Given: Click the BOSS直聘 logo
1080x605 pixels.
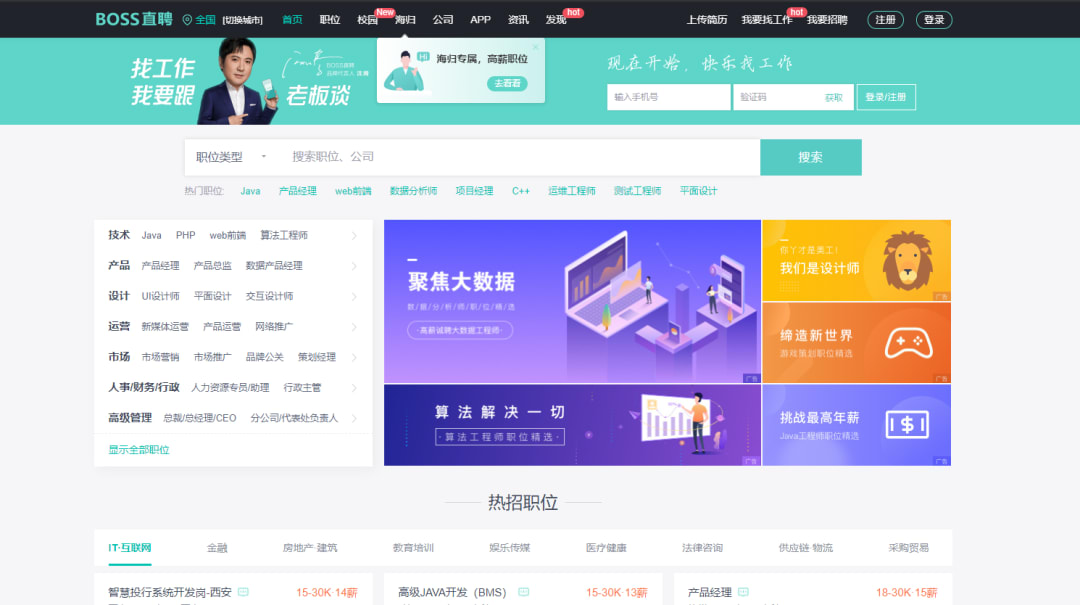Looking at the screenshot, I should point(134,19).
